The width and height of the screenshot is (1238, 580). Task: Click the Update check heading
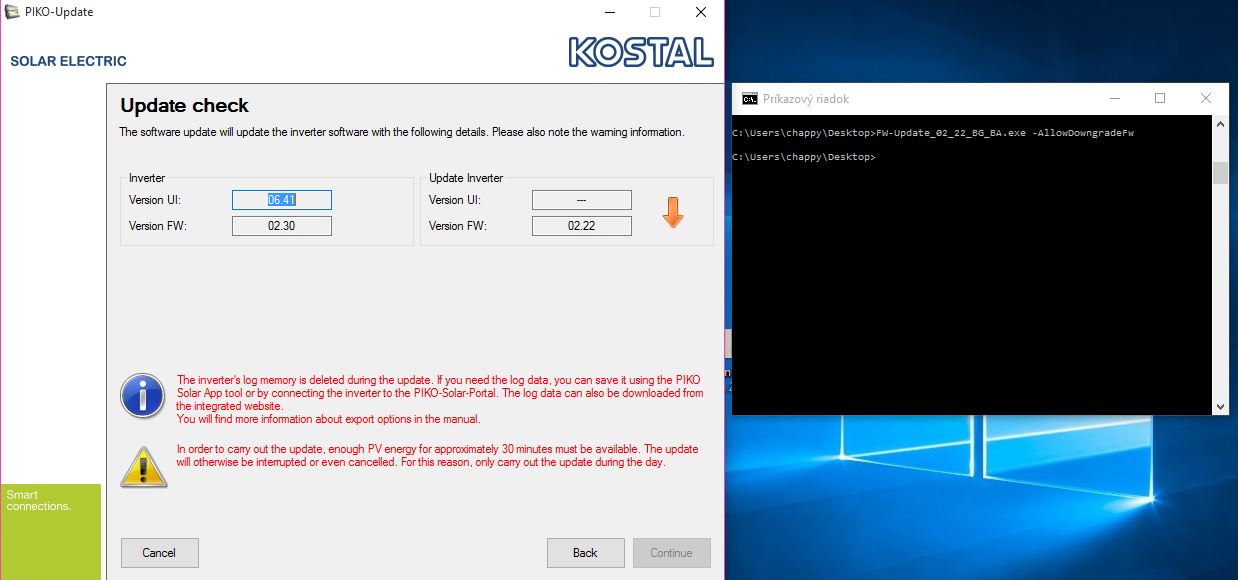click(184, 105)
